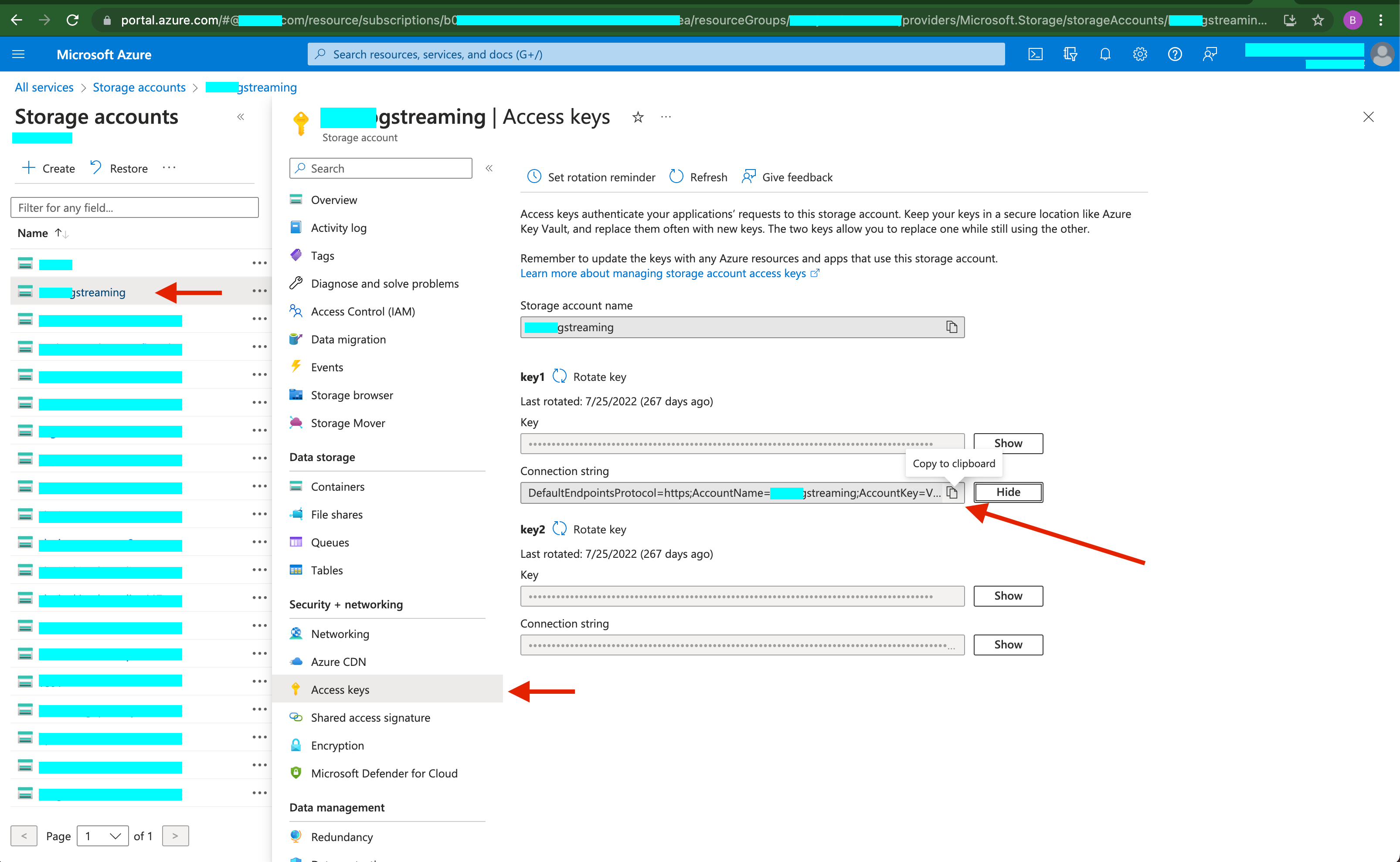Open more options for the streaming account row
This screenshot has width=1400, height=862.
point(259,291)
